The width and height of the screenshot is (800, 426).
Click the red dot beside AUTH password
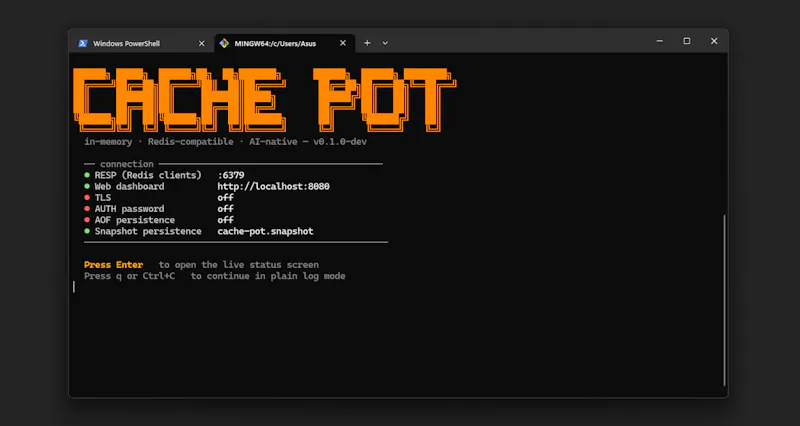[87, 209]
